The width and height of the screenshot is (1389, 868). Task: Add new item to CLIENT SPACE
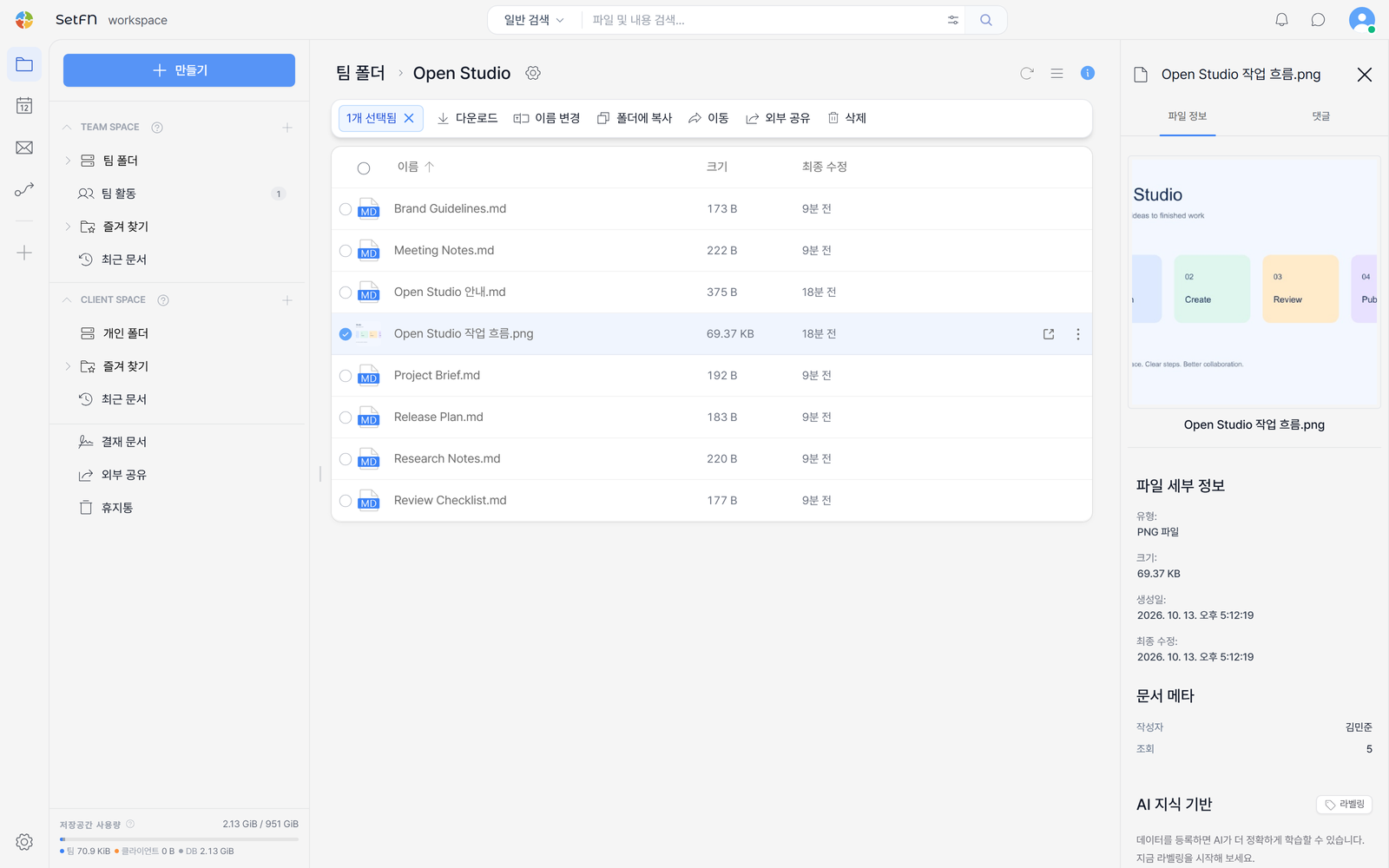point(287,300)
